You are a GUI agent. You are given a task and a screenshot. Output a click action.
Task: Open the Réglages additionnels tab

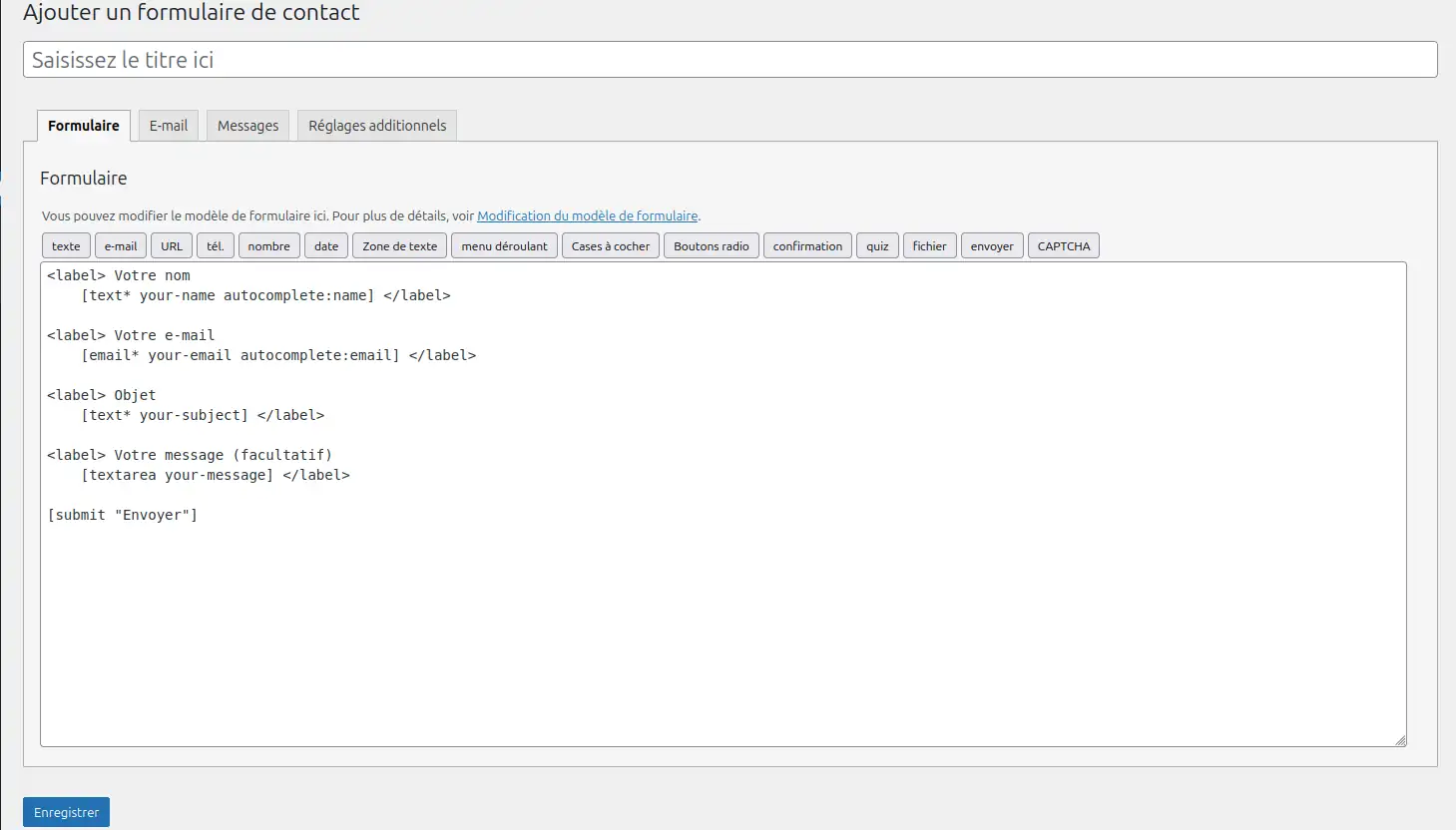(x=377, y=126)
